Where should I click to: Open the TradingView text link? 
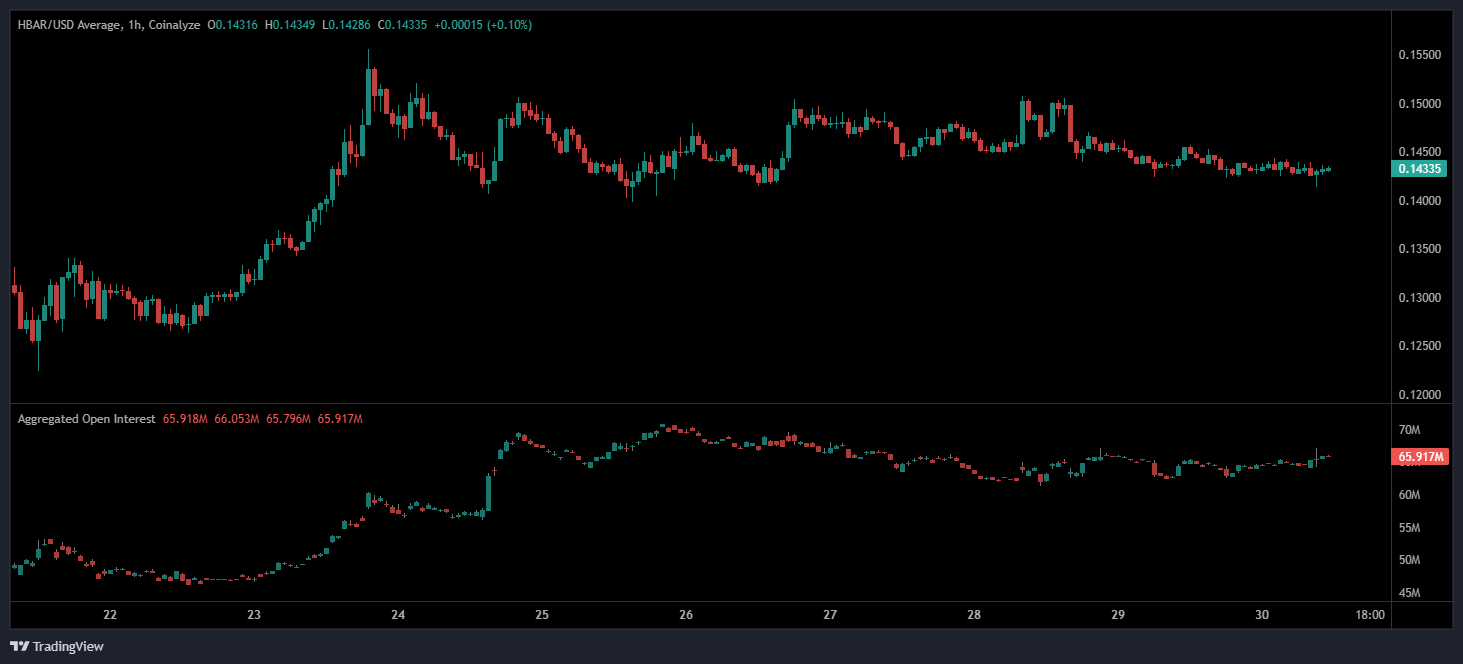[67, 647]
